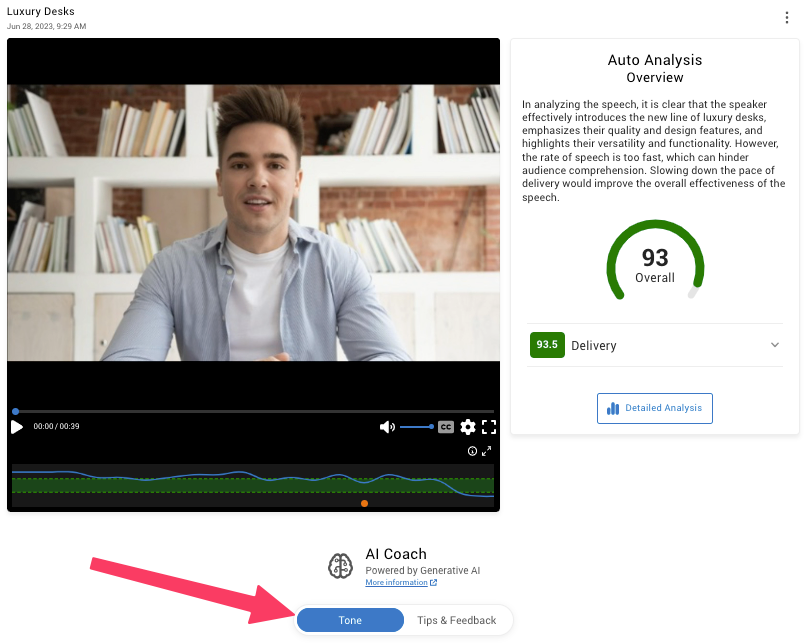Select the bar chart icon in Detailed Analysis
808x644 pixels.
611,408
